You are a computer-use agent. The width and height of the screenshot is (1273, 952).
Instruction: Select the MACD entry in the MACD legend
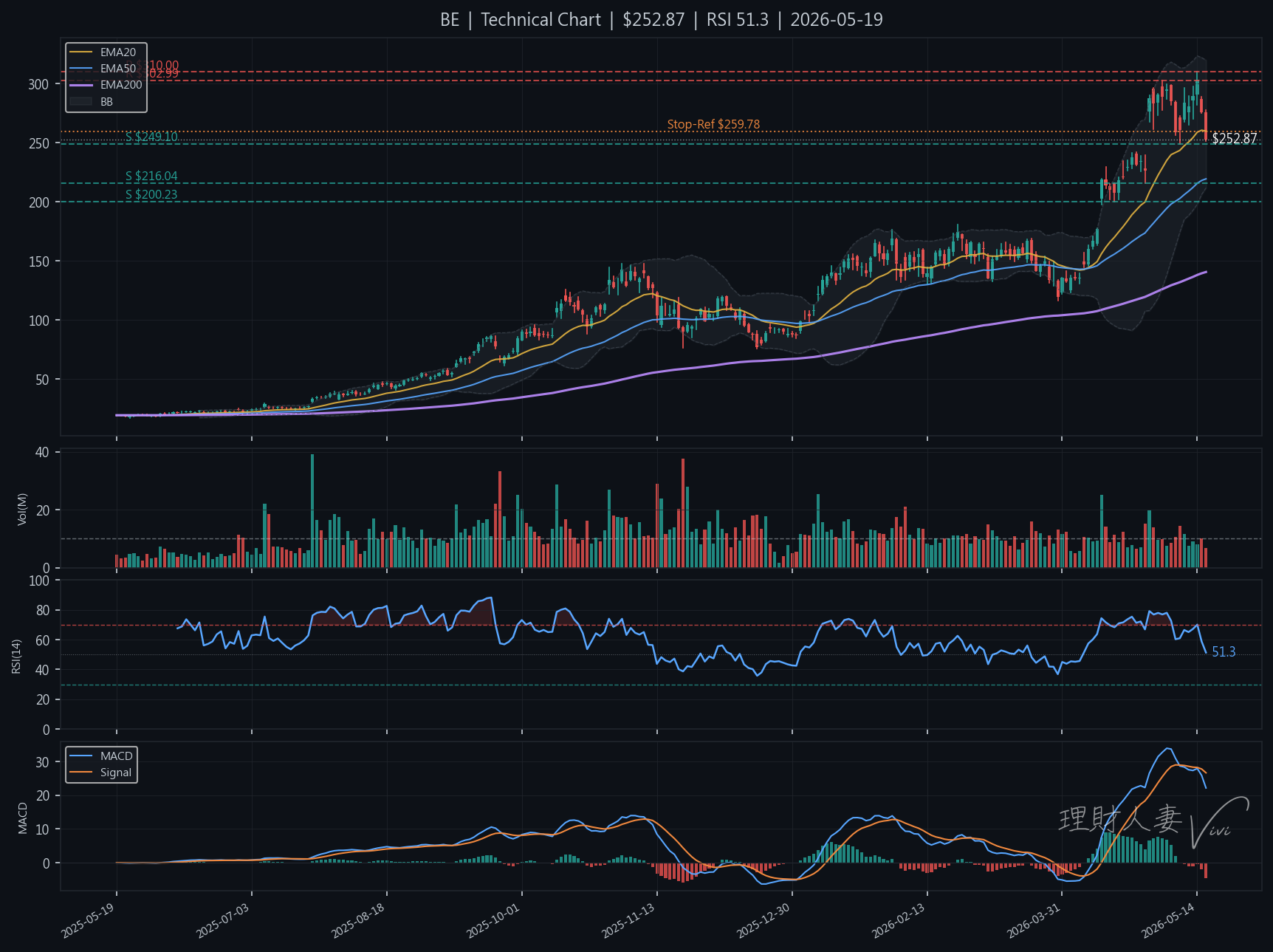pyautogui.click(x=117, y=756)
